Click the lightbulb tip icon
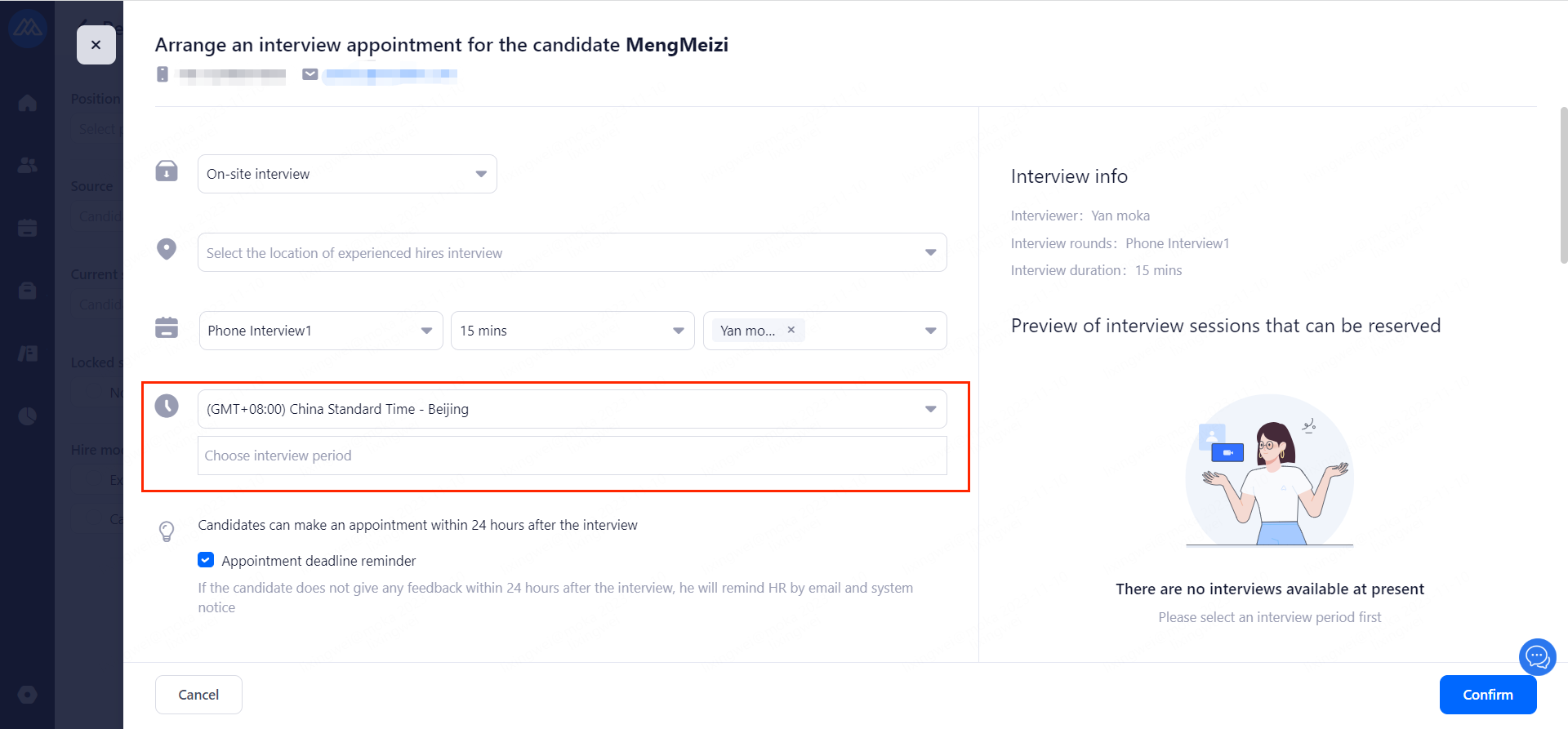The image size is (1568, 729). point(167,531)
